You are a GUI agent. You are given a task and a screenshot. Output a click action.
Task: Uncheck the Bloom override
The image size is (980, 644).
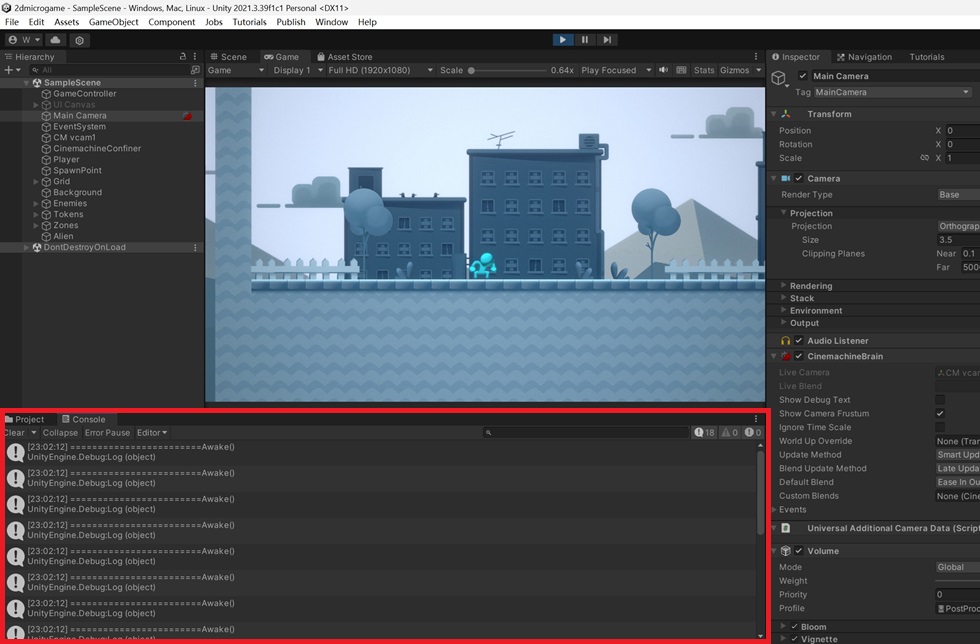(x=794, y=626)
